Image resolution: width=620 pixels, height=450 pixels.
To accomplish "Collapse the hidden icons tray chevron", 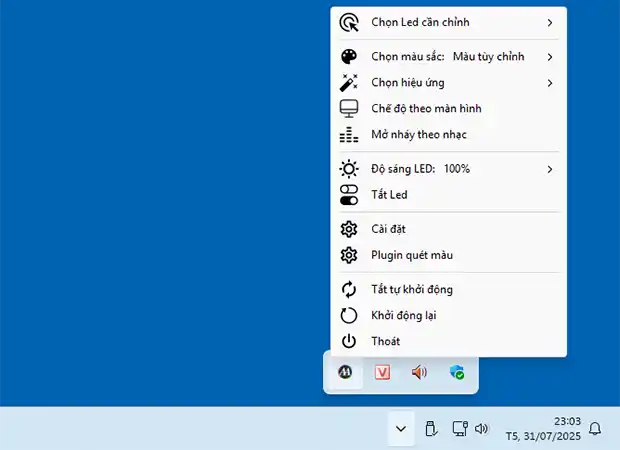I will click(x=401, y=429).
